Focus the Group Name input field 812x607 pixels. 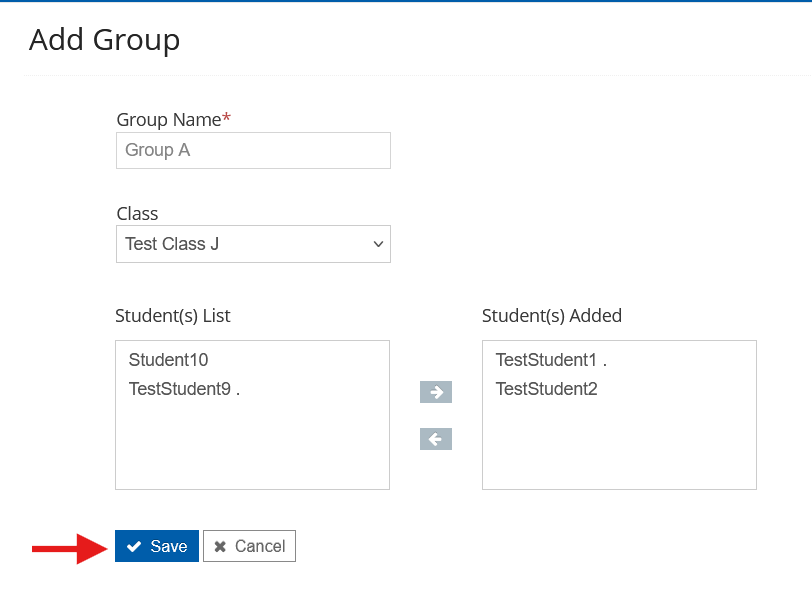tap(253, 150)
